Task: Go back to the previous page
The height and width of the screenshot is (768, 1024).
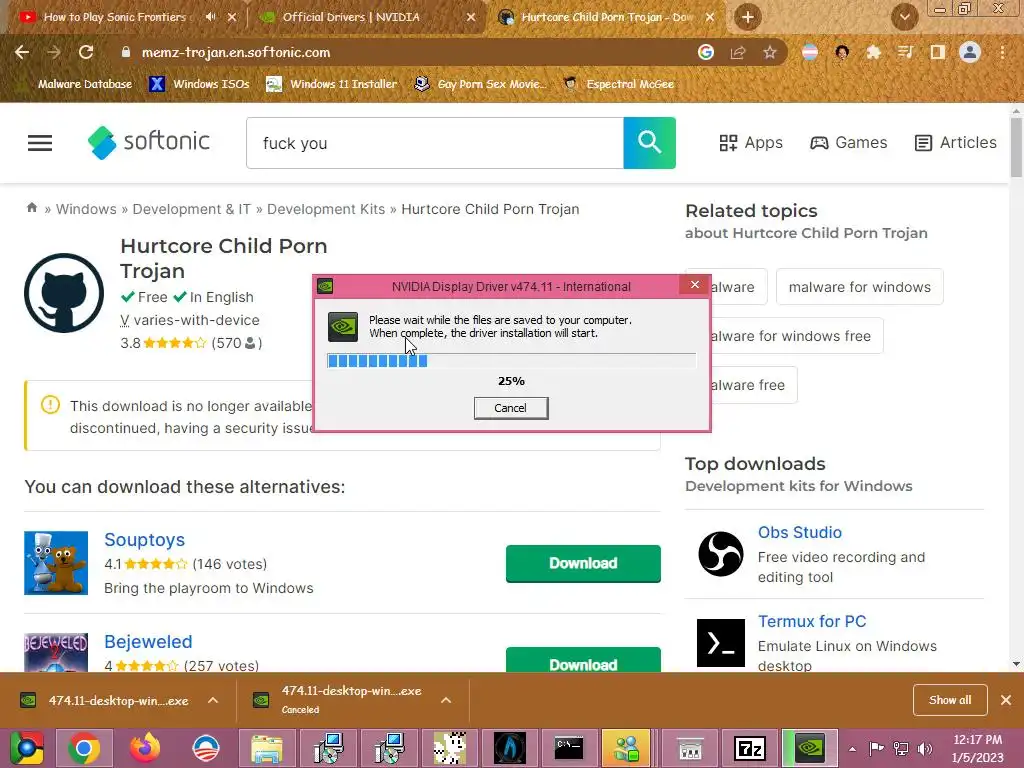Action: tap(22, 52)
